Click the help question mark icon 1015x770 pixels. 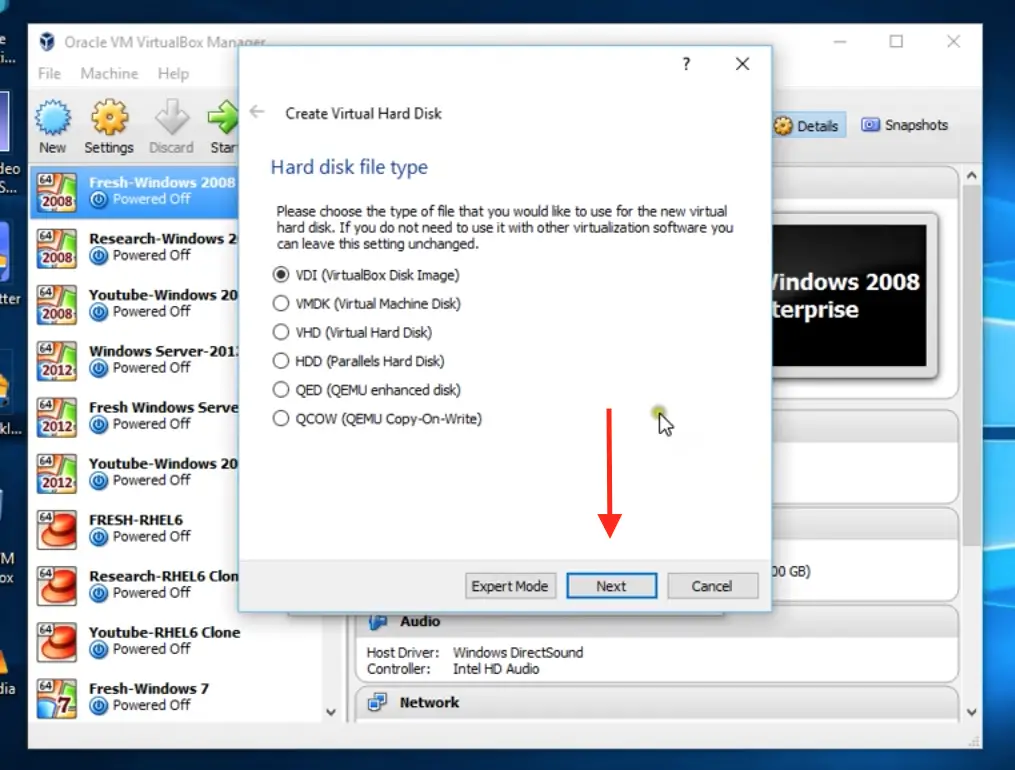686,63
